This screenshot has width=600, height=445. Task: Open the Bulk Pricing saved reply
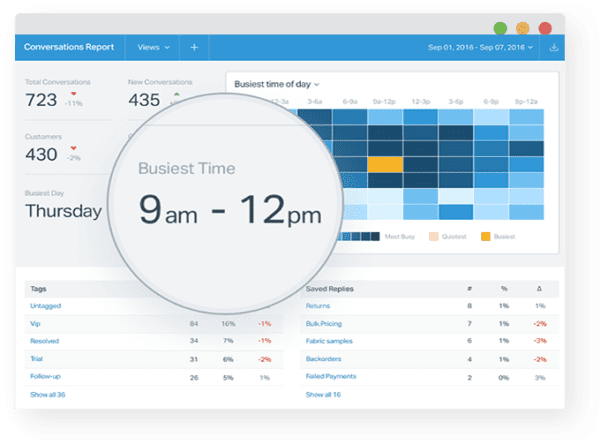click(324, 324)
